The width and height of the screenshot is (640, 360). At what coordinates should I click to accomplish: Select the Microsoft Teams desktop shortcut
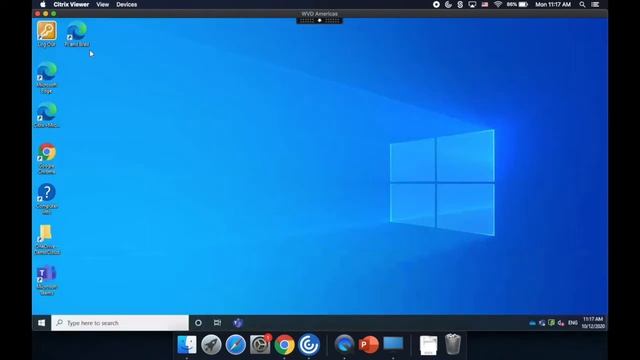coord(47,280)
